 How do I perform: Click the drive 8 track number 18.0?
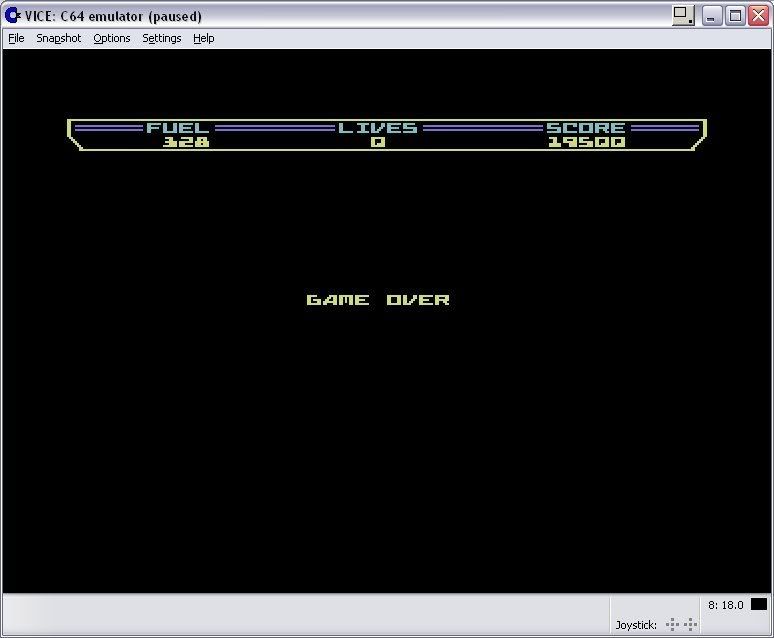725,605
